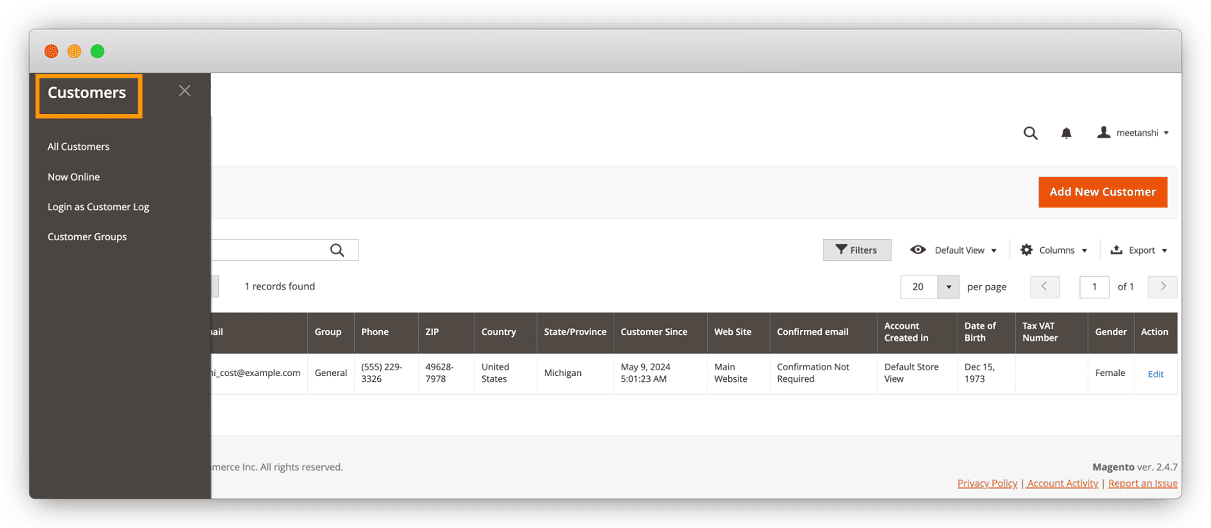The image size is (1211, 528).
Task: Open Customer Groups menu item
Action: coord(87,237)
